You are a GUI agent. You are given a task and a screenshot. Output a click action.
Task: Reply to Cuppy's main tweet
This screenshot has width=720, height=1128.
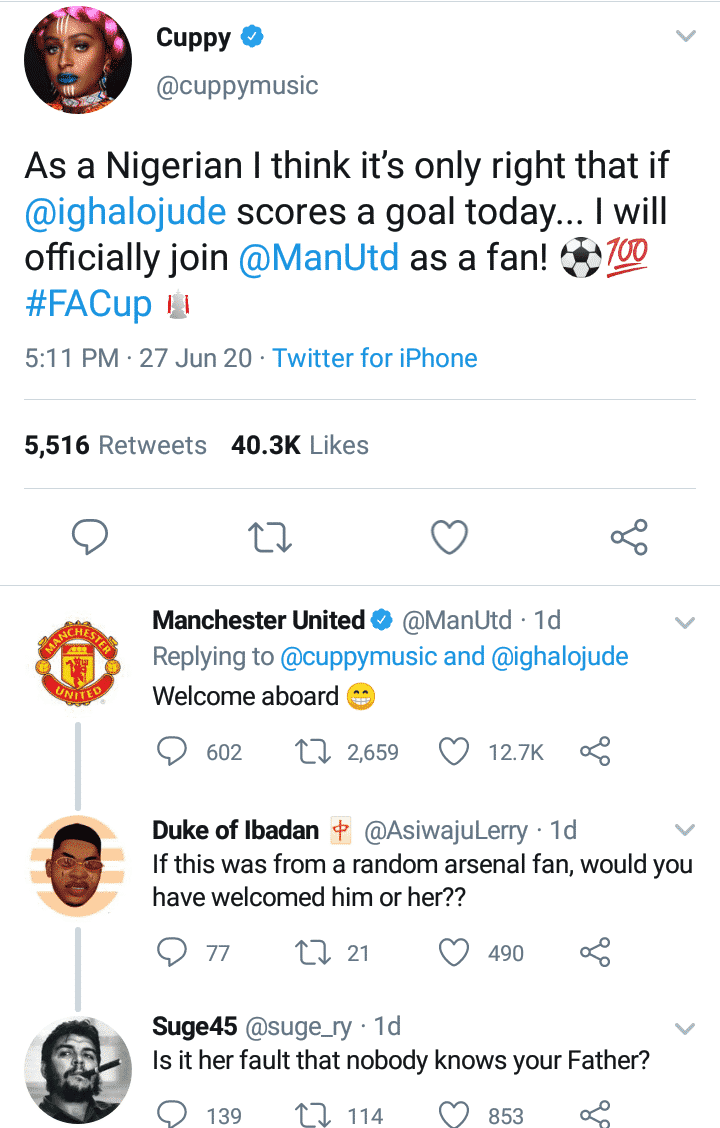click(90, 538)
